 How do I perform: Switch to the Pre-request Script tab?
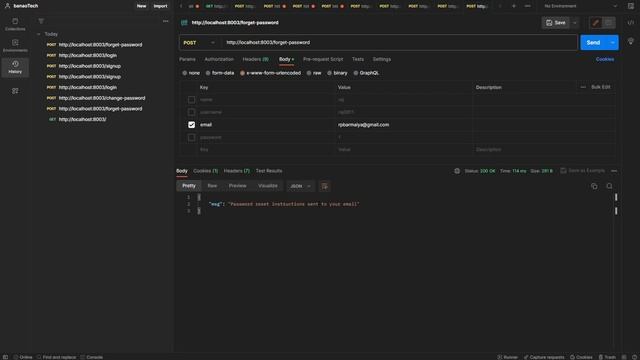pos(323,59)
